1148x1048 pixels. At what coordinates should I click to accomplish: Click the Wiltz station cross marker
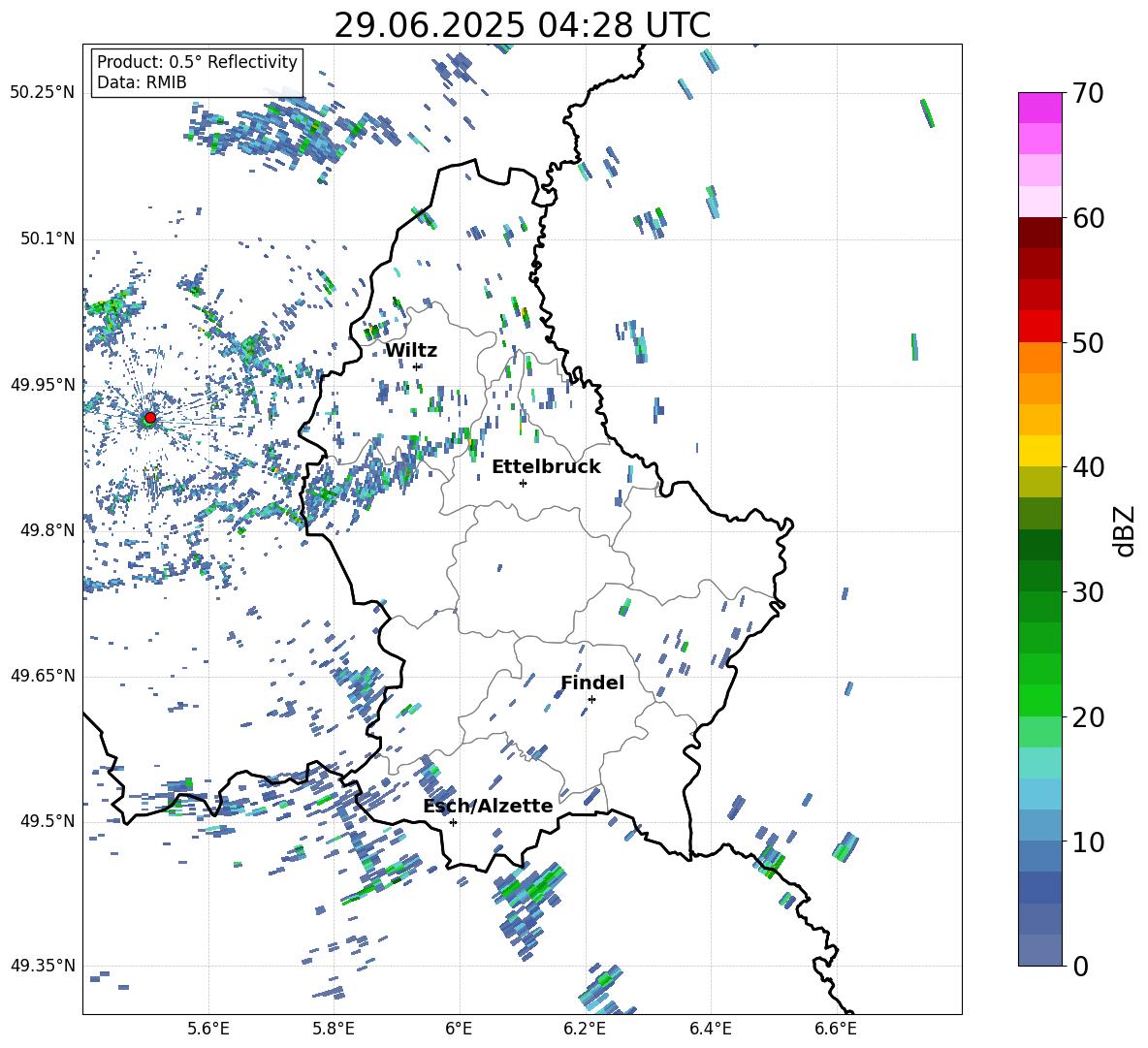(x=417, y=366)
